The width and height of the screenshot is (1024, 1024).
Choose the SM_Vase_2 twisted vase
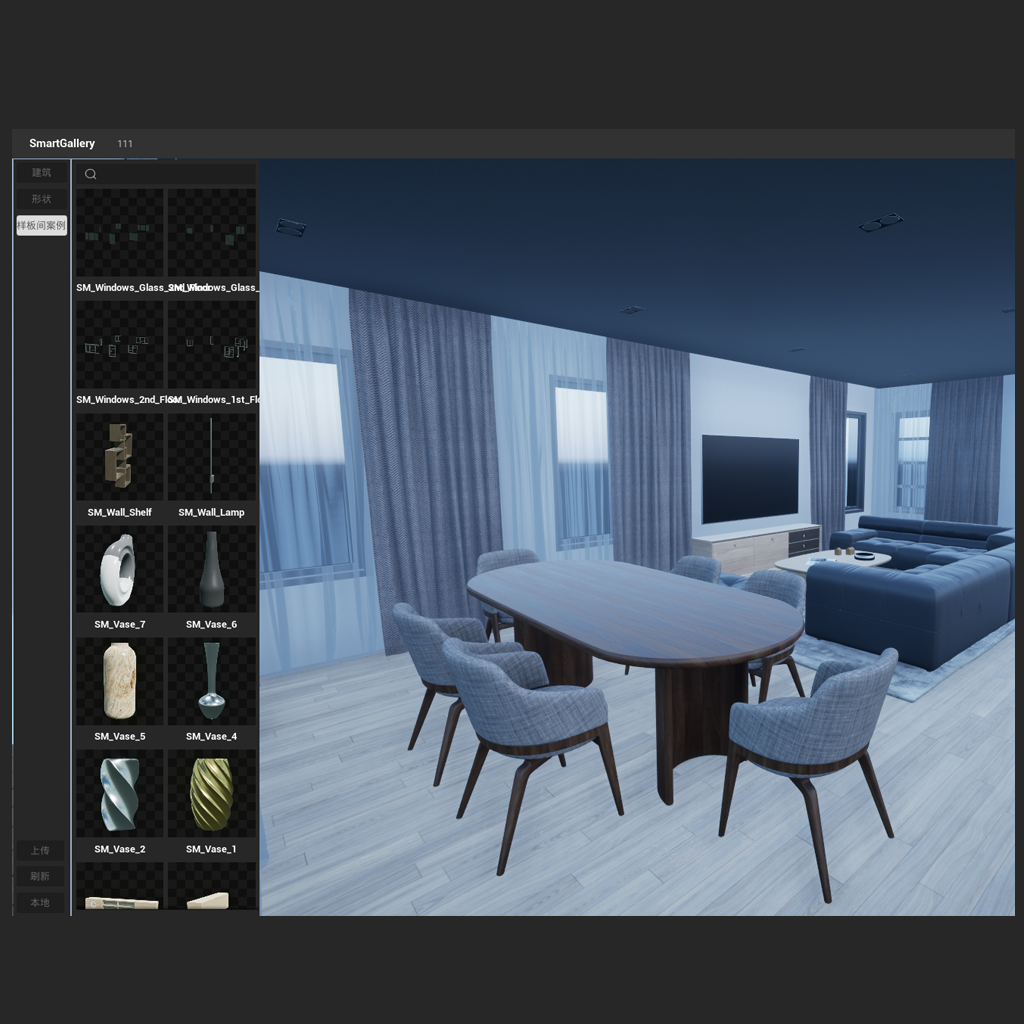pos(120,794)
